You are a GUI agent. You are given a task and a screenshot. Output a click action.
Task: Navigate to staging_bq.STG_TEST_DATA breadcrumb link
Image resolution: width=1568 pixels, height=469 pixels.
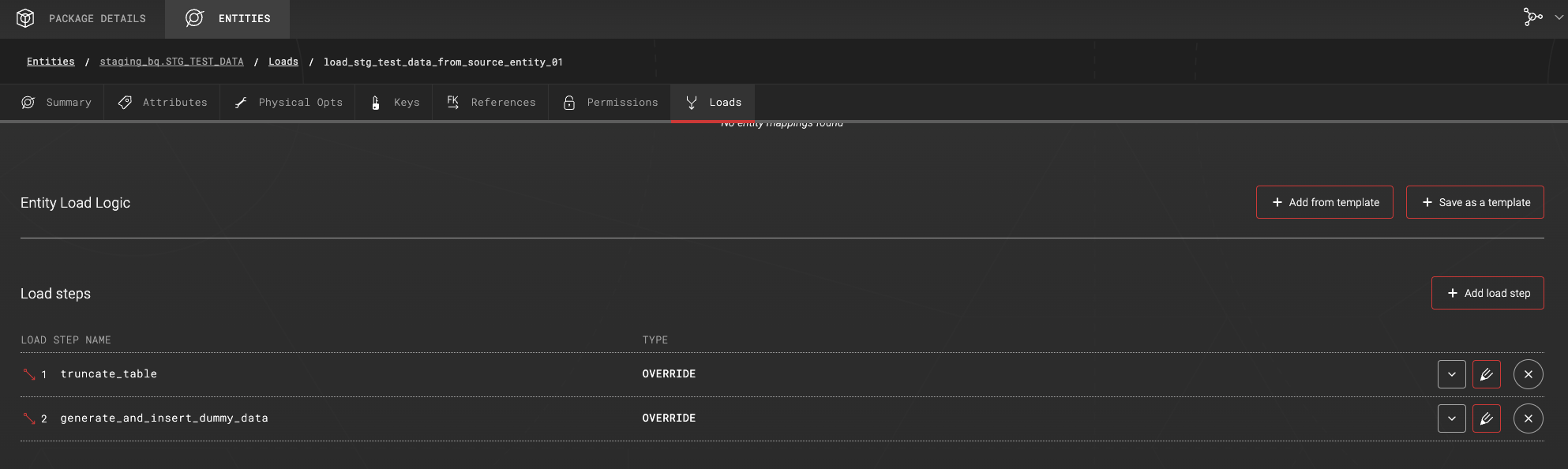[x=171, y=62]
